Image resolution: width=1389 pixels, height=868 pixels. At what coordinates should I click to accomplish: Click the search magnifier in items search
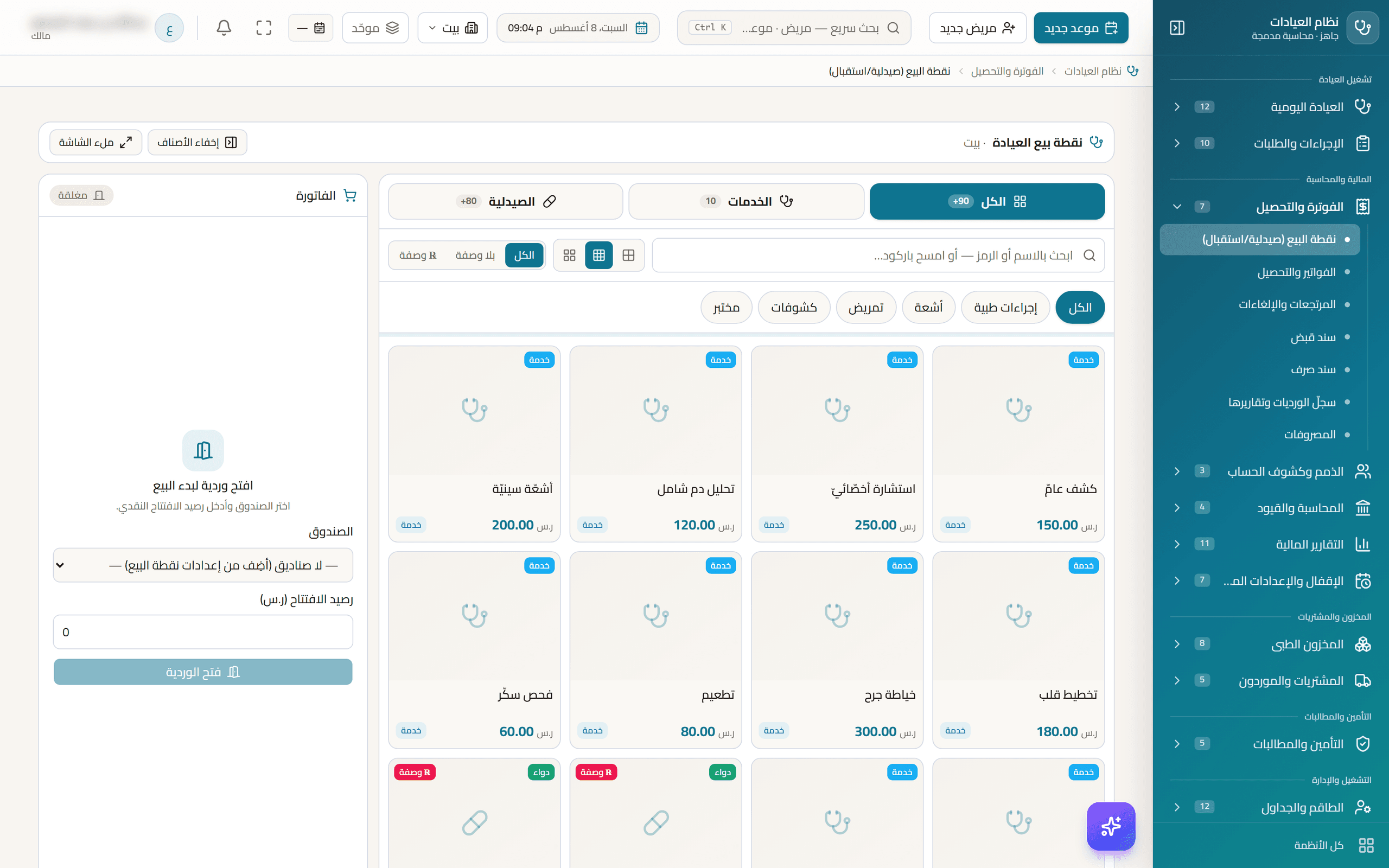point(1089,256)
